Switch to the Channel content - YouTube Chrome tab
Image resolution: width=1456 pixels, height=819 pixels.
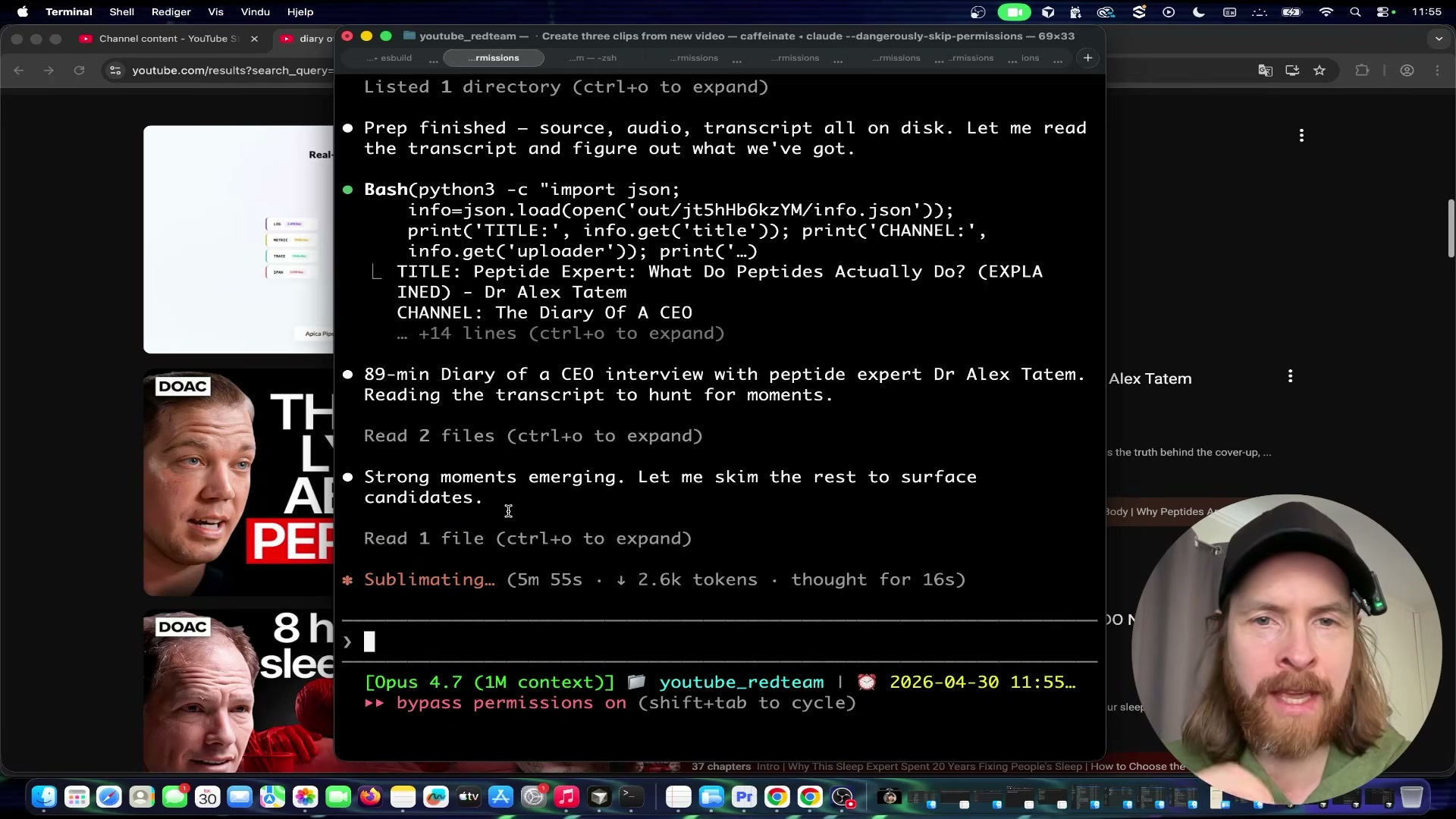coord(168,39)
